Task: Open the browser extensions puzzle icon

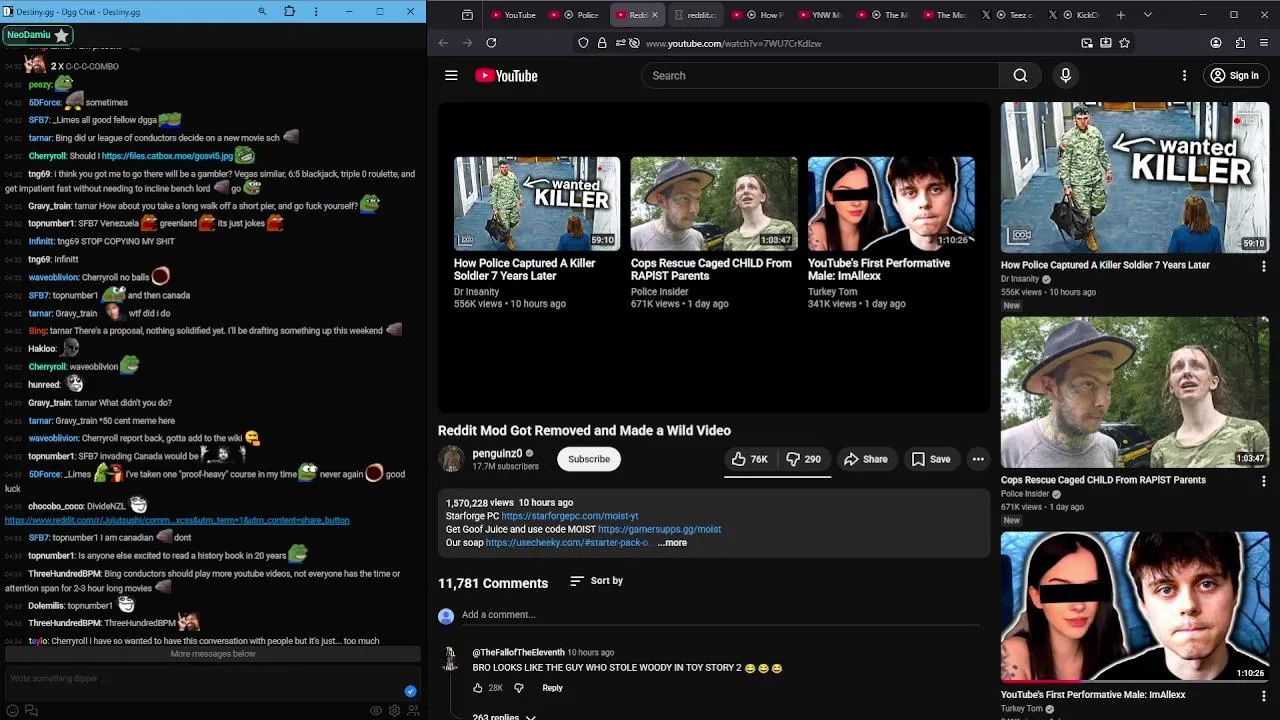Action: tap(1240, 43)
